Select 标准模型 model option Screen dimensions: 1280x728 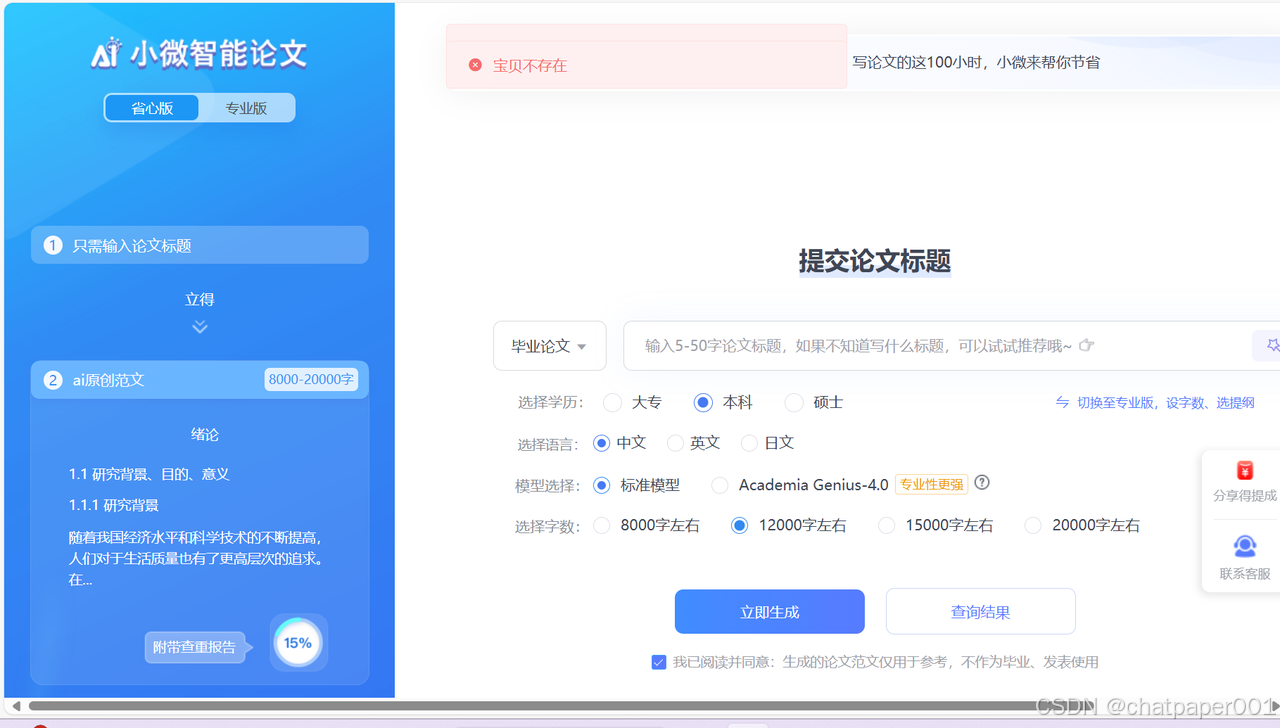[x=601, y=485]
